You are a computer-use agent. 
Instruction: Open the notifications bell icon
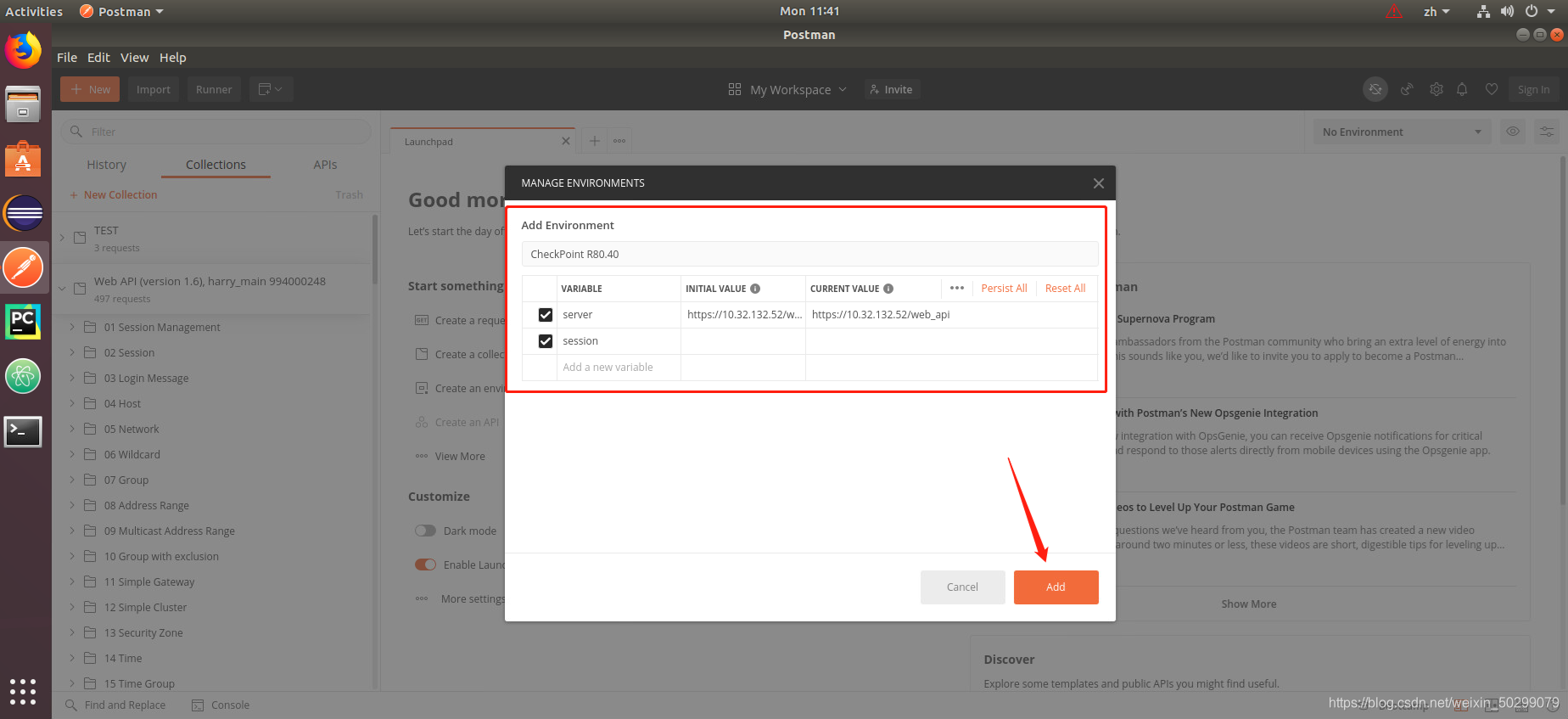point(1462,89)
